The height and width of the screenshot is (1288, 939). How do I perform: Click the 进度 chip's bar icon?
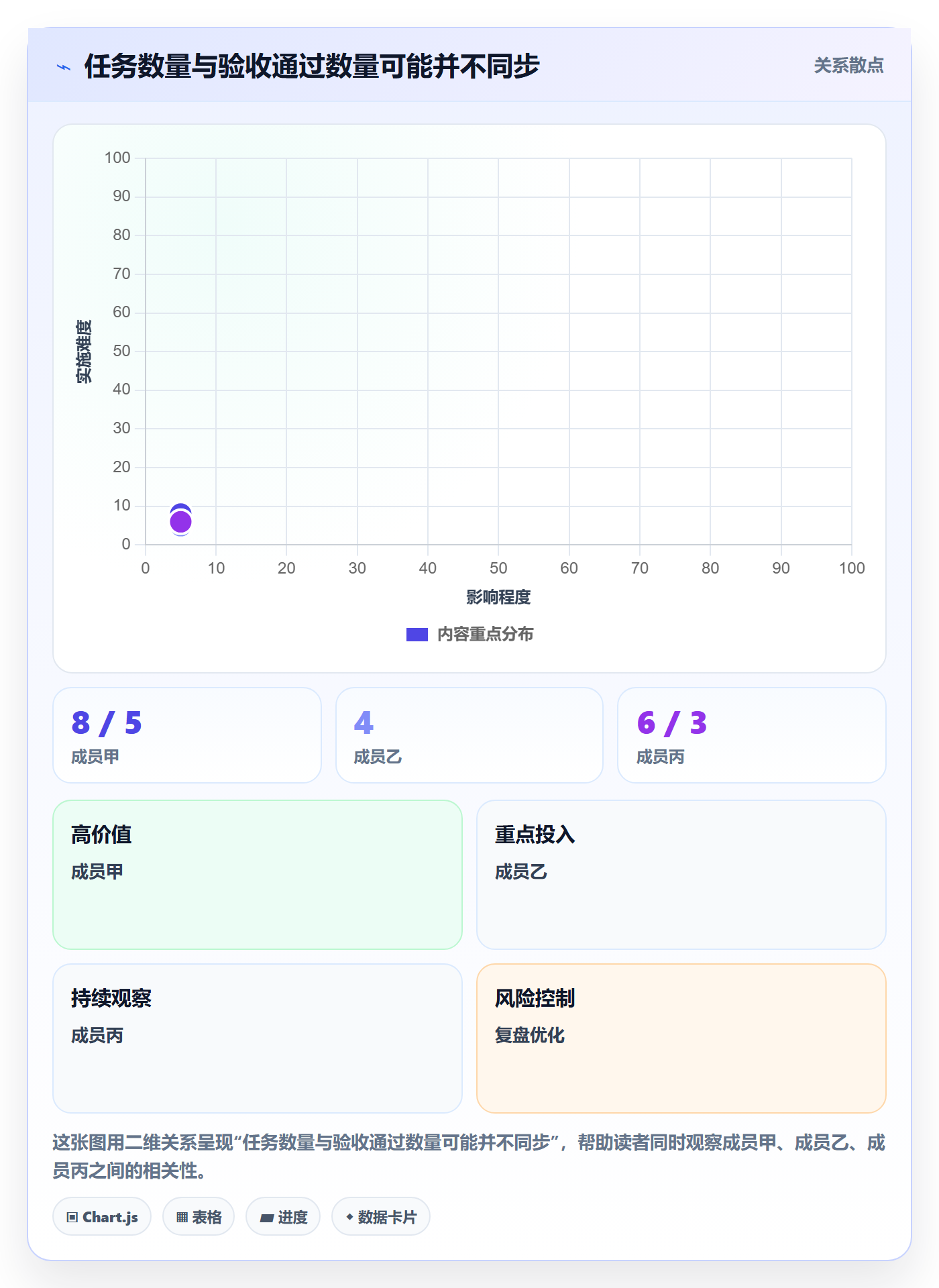point(266,1218)
